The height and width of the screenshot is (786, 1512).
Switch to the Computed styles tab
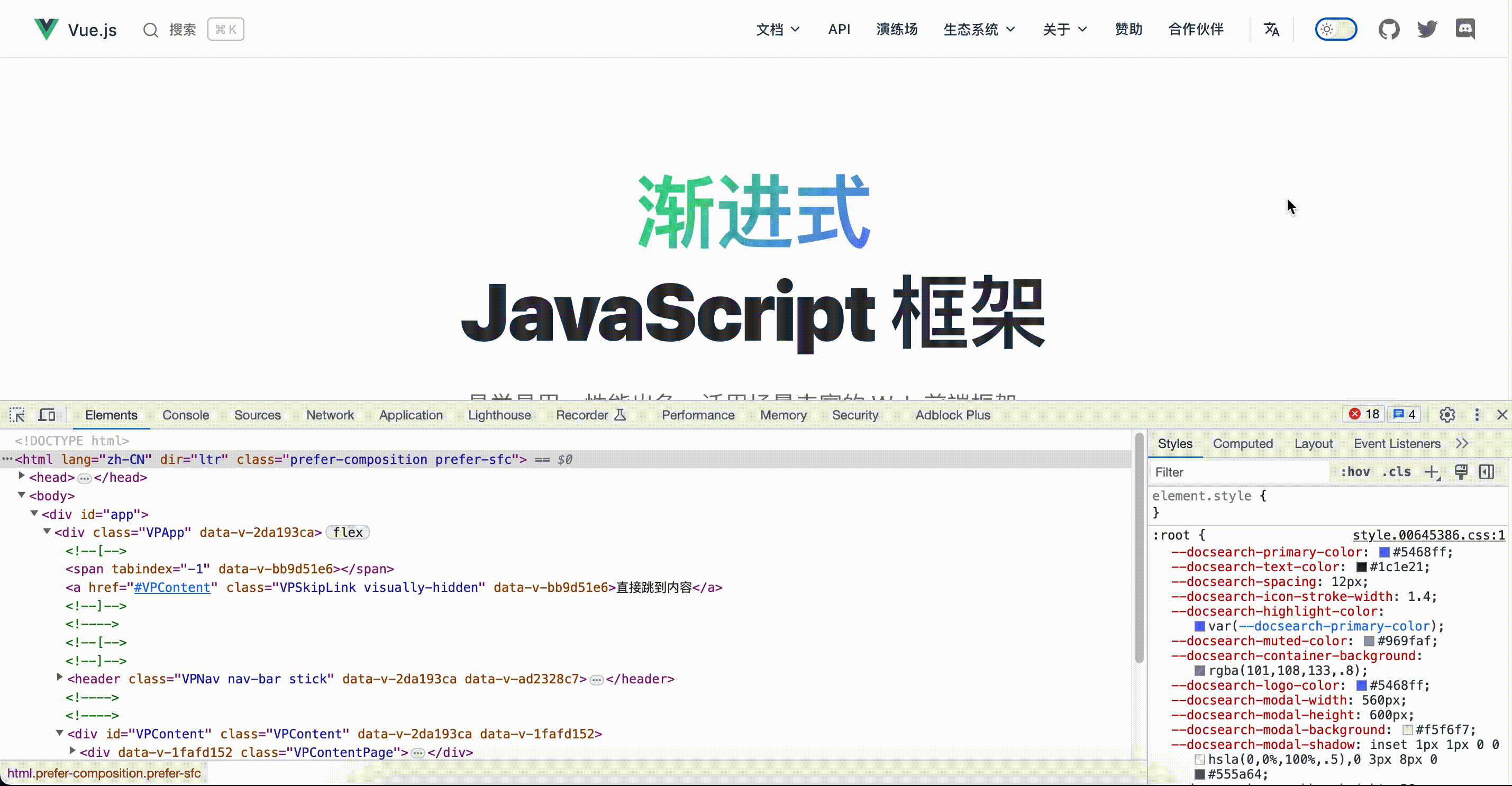[1243, 444]
